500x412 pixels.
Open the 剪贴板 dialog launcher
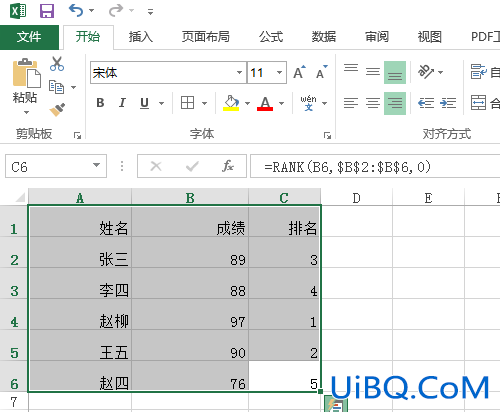77,135
